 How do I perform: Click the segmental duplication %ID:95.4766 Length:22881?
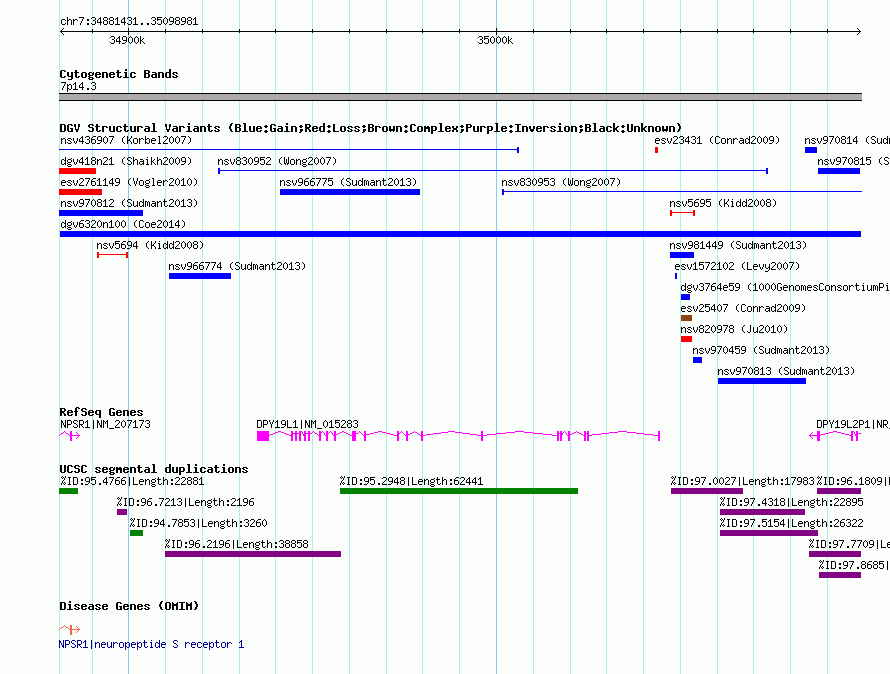69,491
